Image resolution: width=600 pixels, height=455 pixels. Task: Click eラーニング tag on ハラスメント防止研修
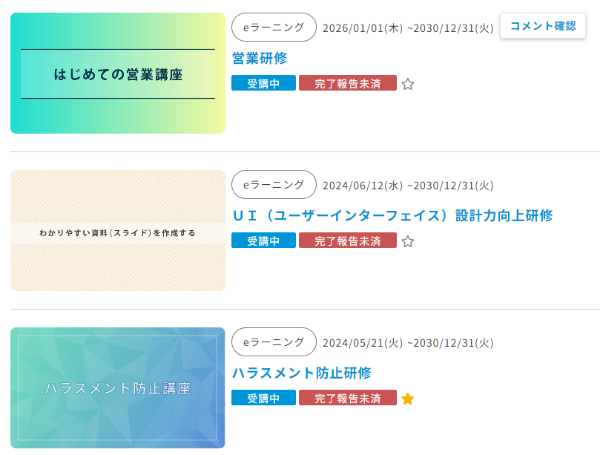(273, 343)
